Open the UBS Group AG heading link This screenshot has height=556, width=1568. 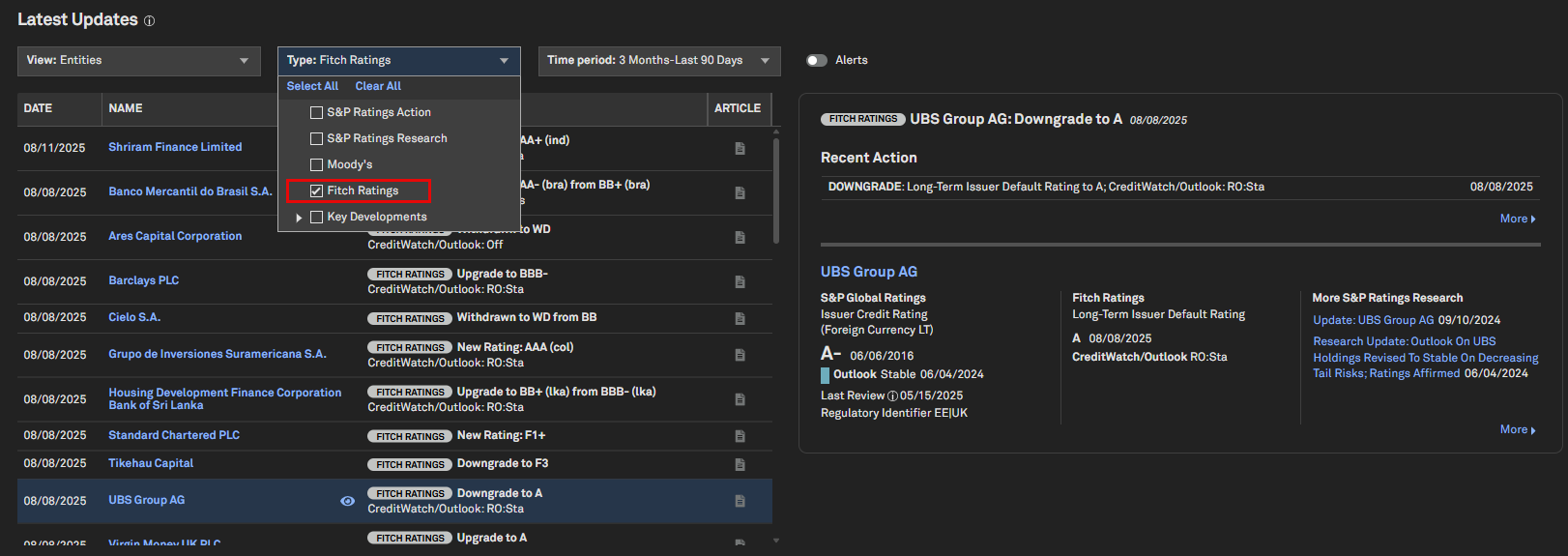[x=868, y=272]
